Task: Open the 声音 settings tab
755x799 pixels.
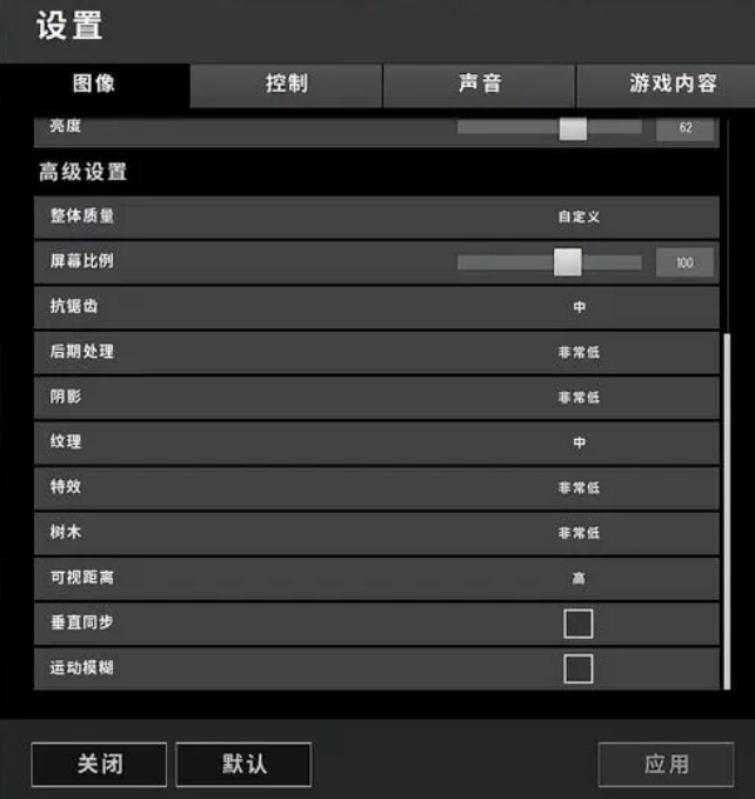Action: 479,85
